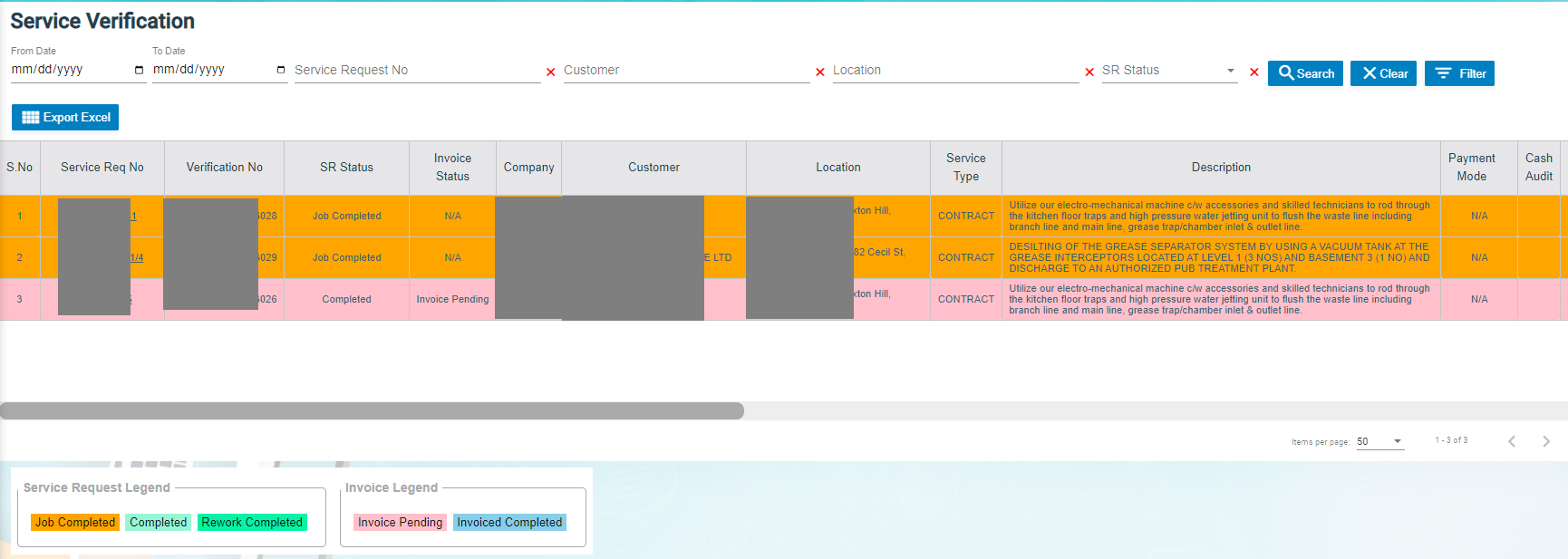Screen dimensions: 1568x559
Task: Clear the Service Request No field with red X
Action: [x=550, y=72]
